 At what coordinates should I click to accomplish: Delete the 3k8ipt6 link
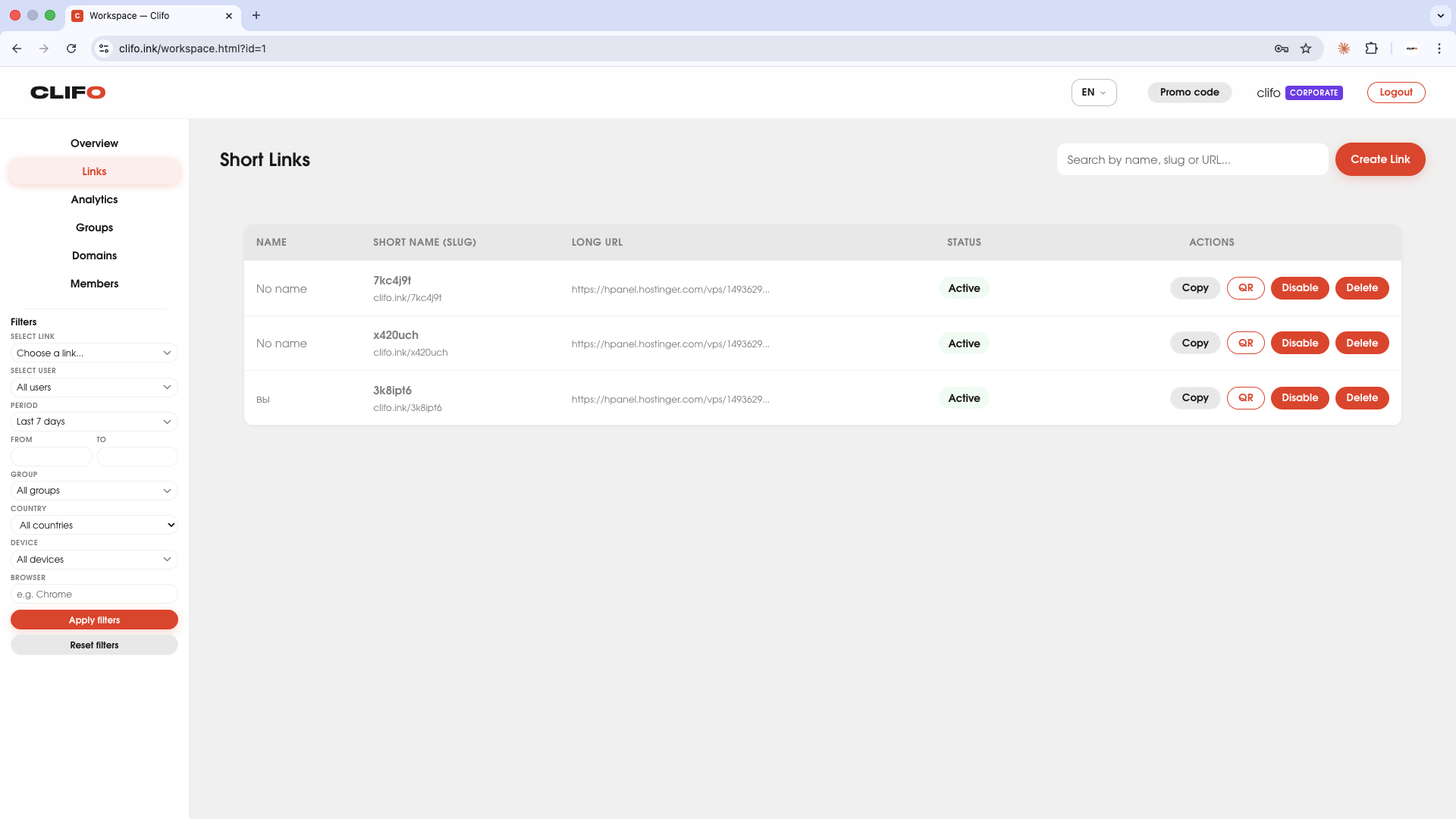click(1361, 398)
